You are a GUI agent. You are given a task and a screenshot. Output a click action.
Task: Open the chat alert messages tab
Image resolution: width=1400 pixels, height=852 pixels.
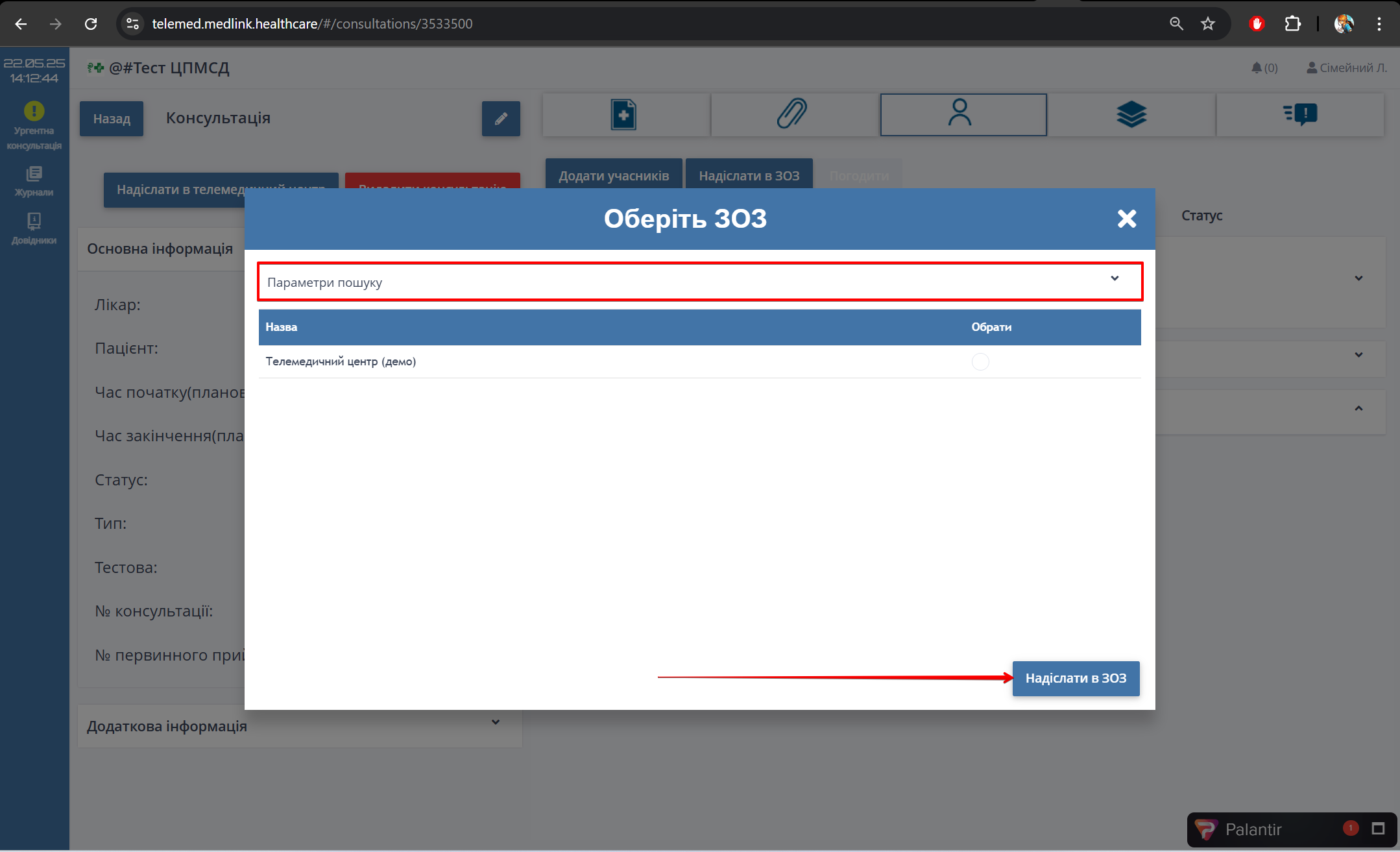(1300, 115)
